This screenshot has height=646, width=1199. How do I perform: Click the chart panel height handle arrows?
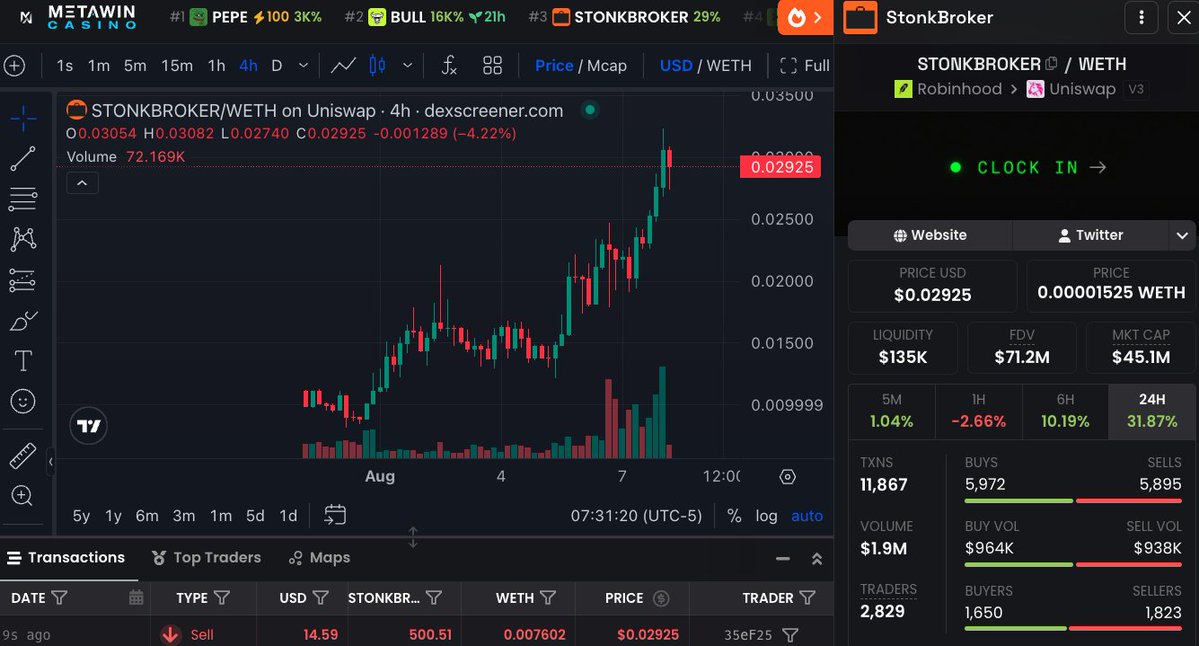pos(413,537)
